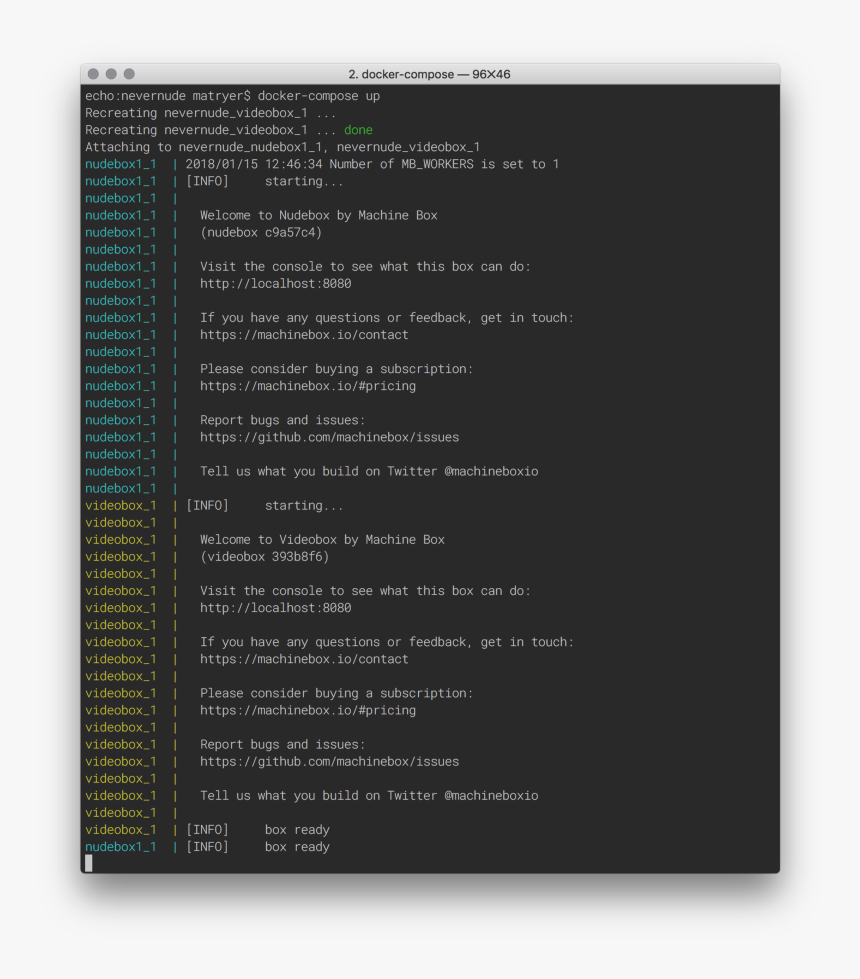Open Videobox http://localhost:8080 console link
This screenshot has width=860, height=979.
pyautogui.click(x=275, y=608)
